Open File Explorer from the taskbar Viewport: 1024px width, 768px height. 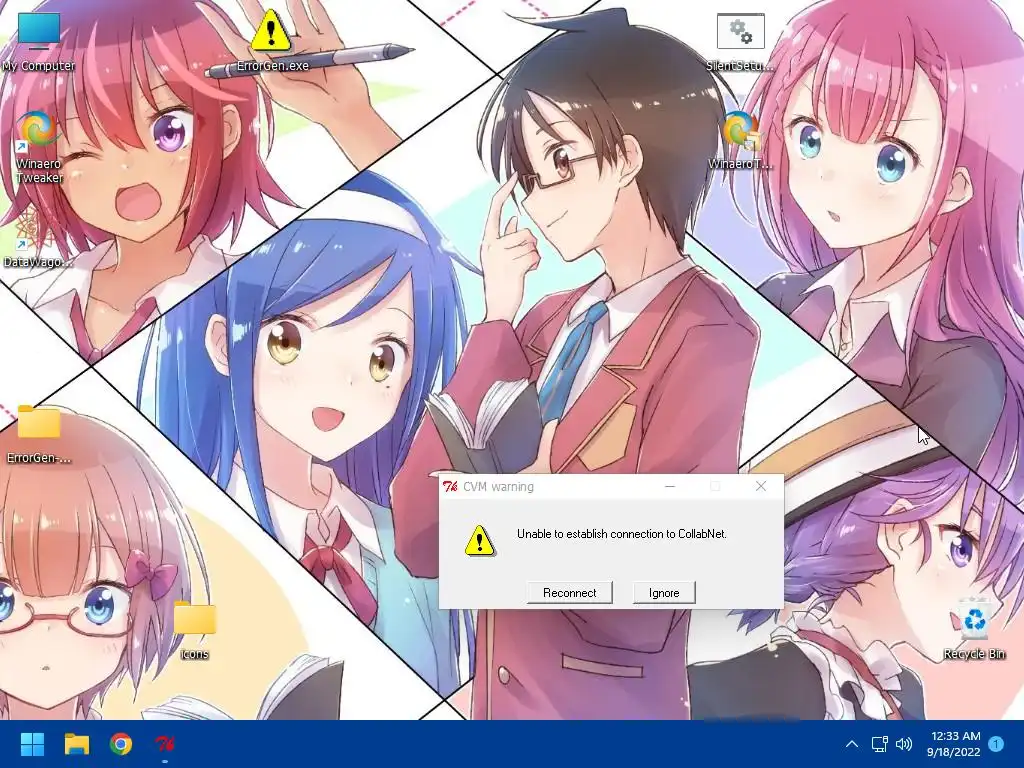(76, 744)
